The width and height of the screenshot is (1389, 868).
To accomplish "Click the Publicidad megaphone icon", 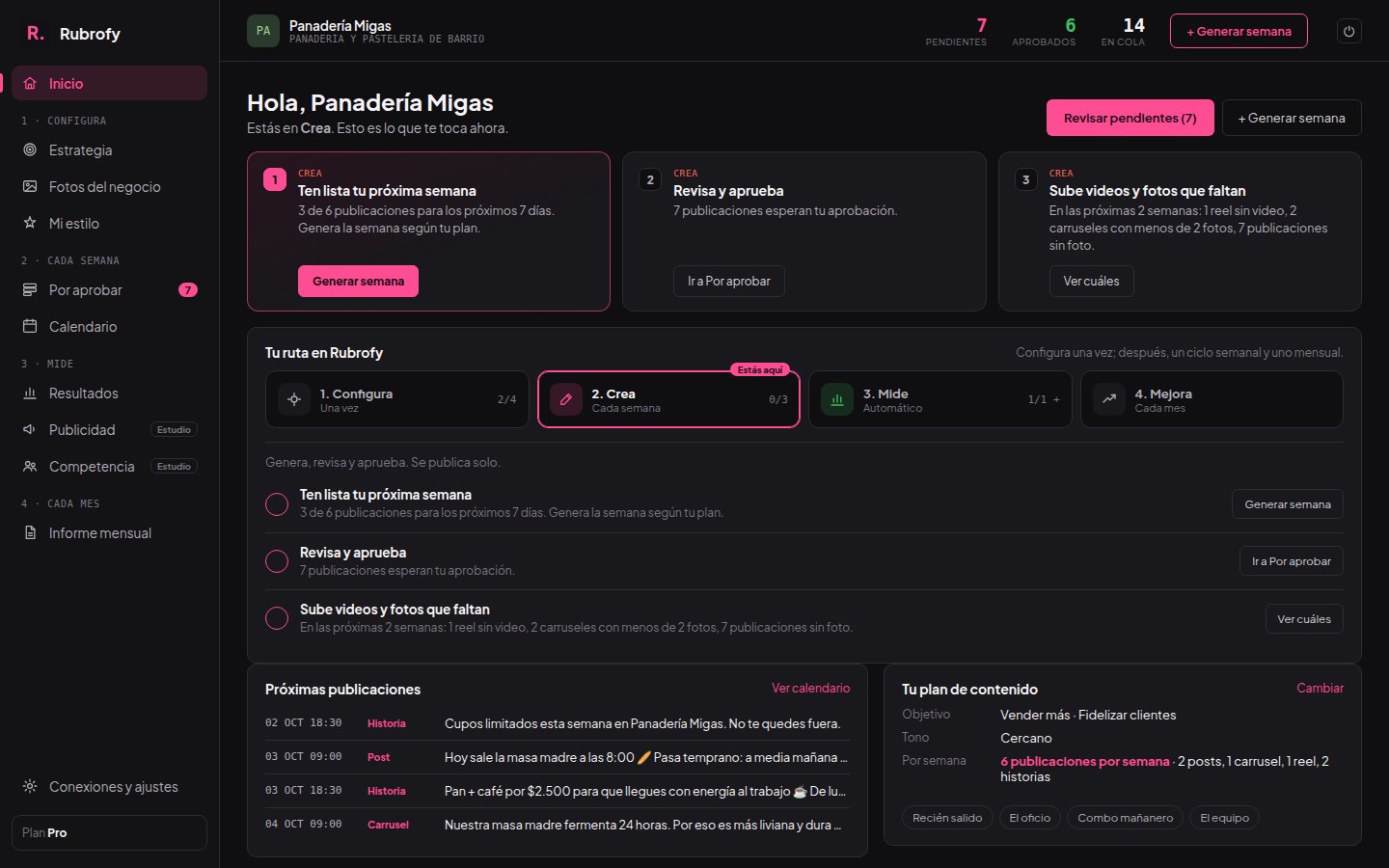I will coord(30,429).
